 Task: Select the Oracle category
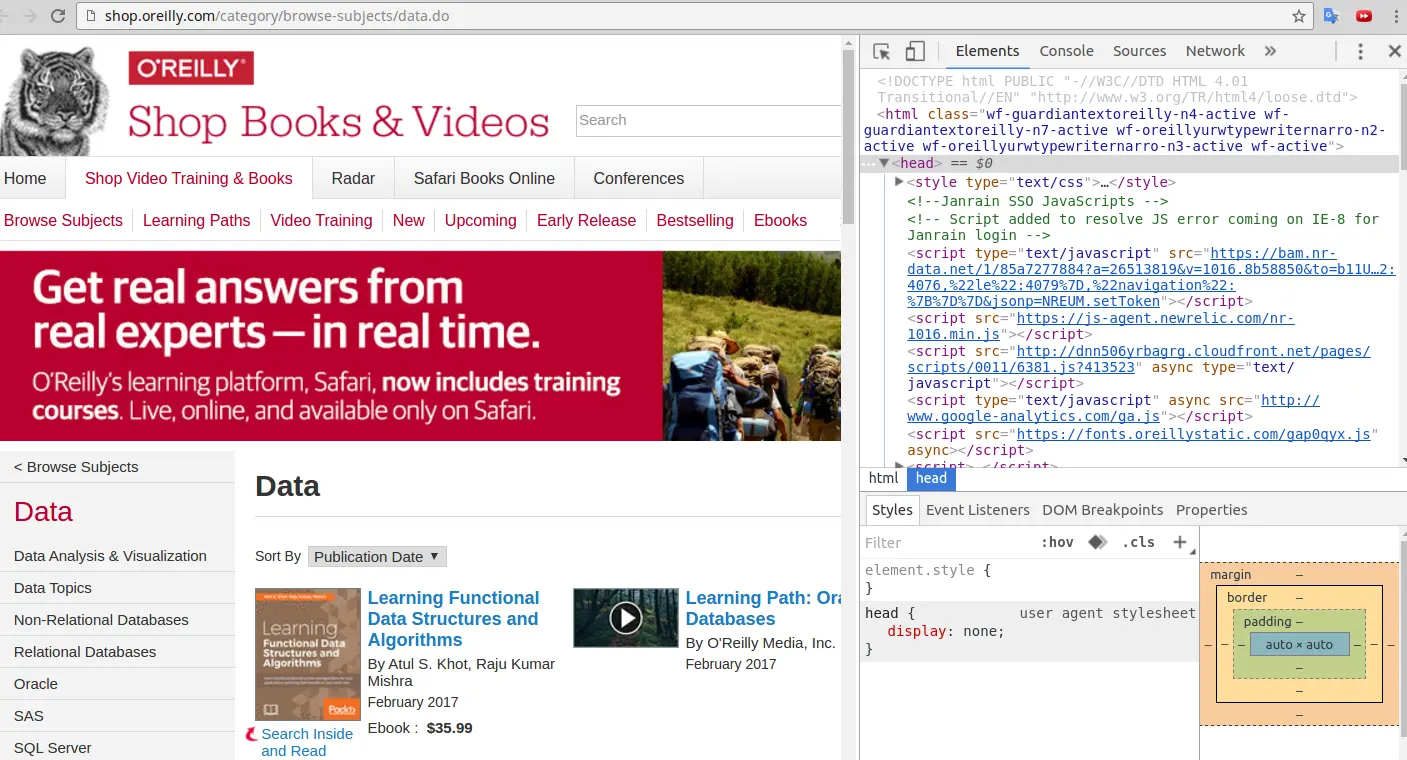36,684
